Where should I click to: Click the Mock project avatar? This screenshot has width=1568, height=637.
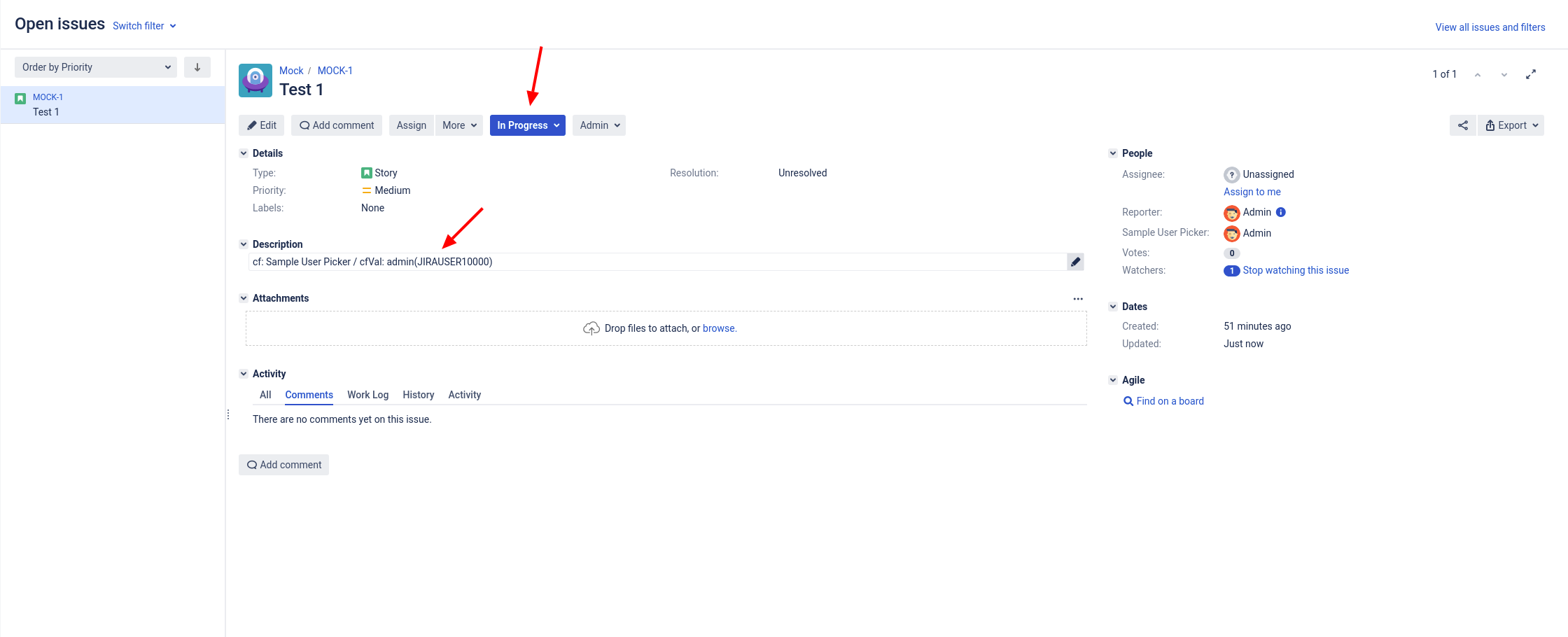pos(255,80)
